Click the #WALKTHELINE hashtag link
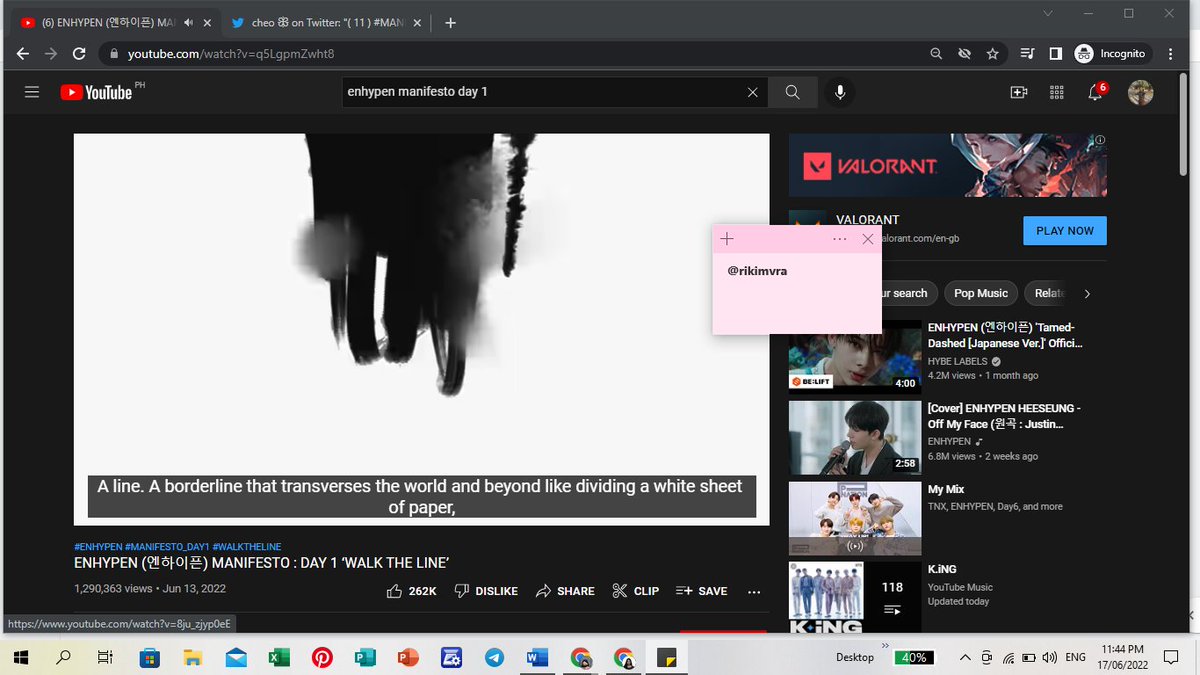The height and width of the screenshot is (675, 1200). coord(247,547)
